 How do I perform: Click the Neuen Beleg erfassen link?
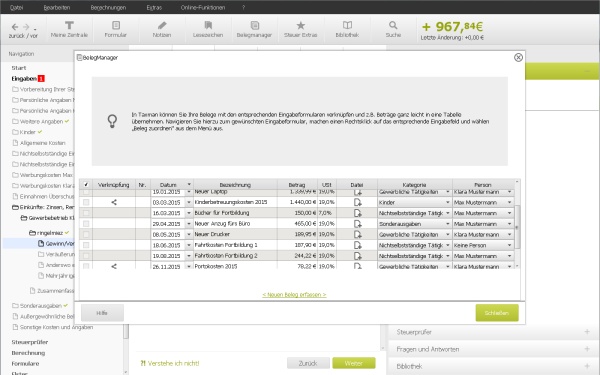(294, 294)
